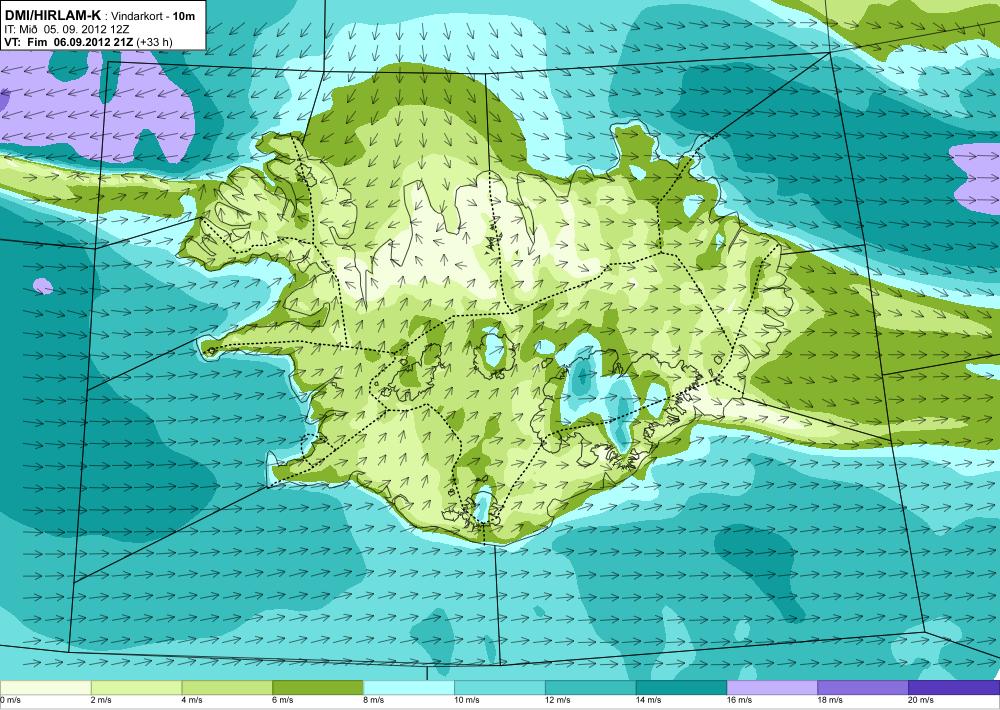Click the lavender 16–18 m/s legend swatch
Image resolution: width=1000 pixels, height=710 pixels.
772,688
